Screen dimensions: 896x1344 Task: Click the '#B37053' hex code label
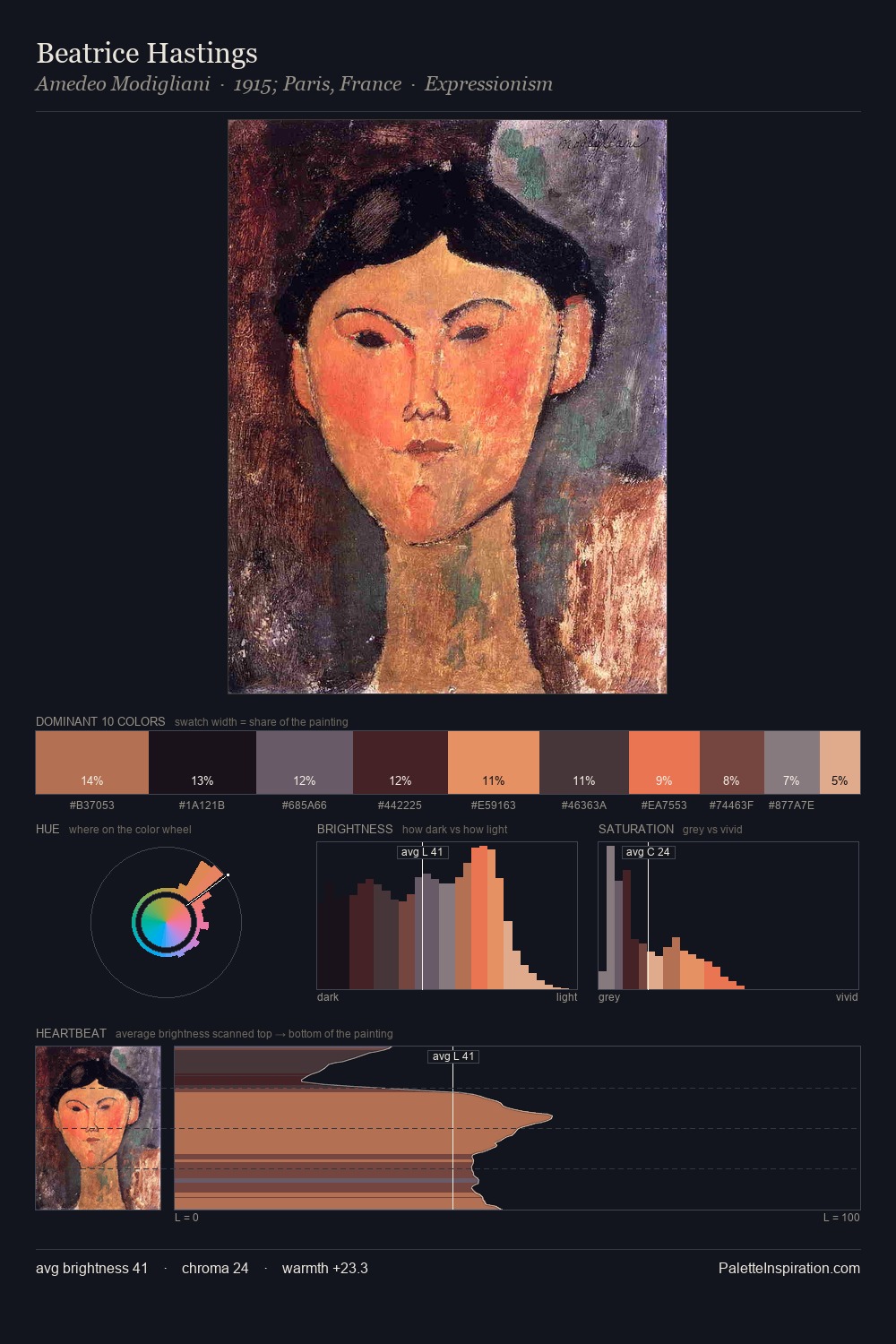click(x=92, y=806)
